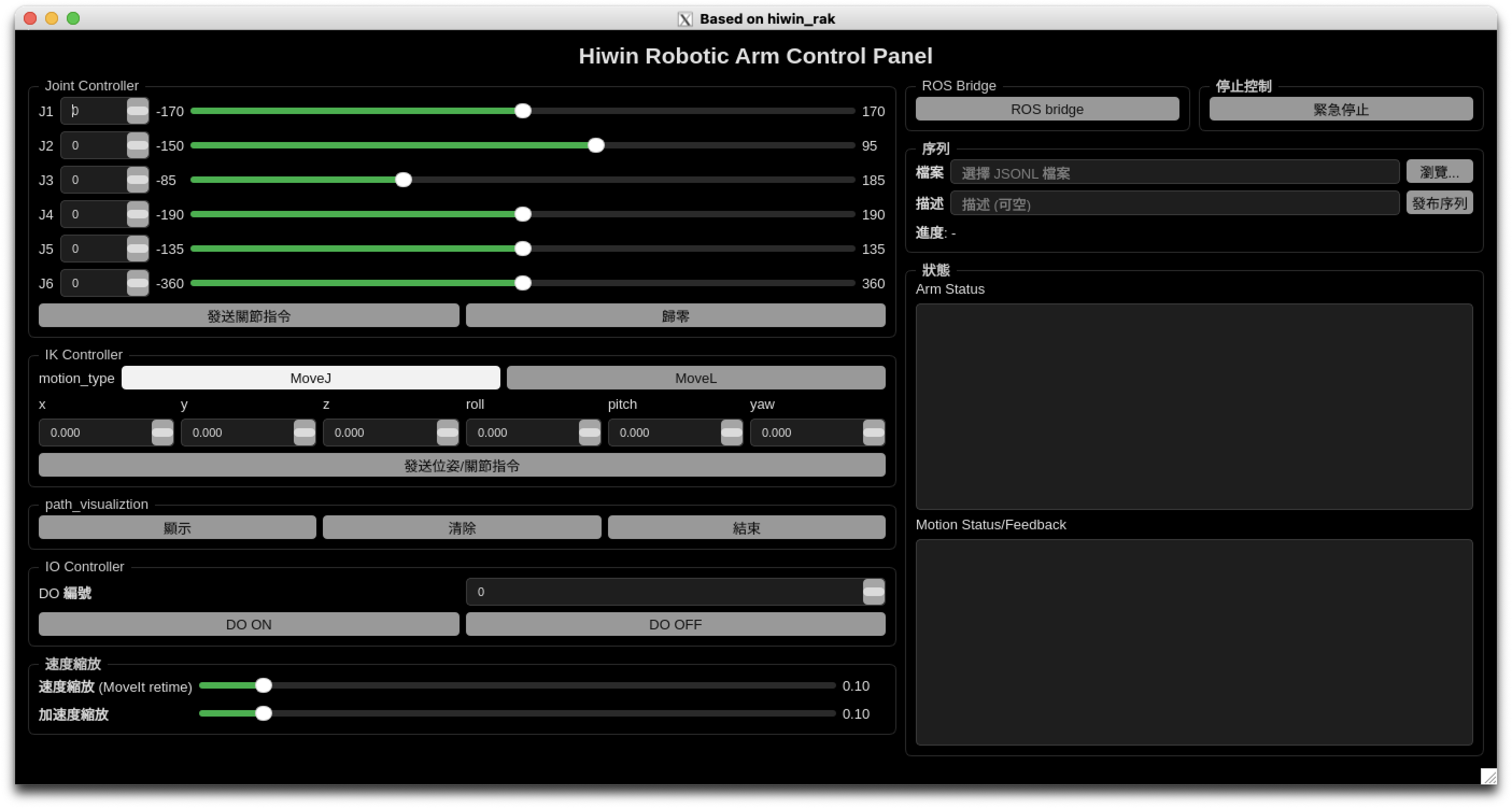Click the J1 slider handle
The width and height of the screenshot is (1512, 808).
point(523,111)
